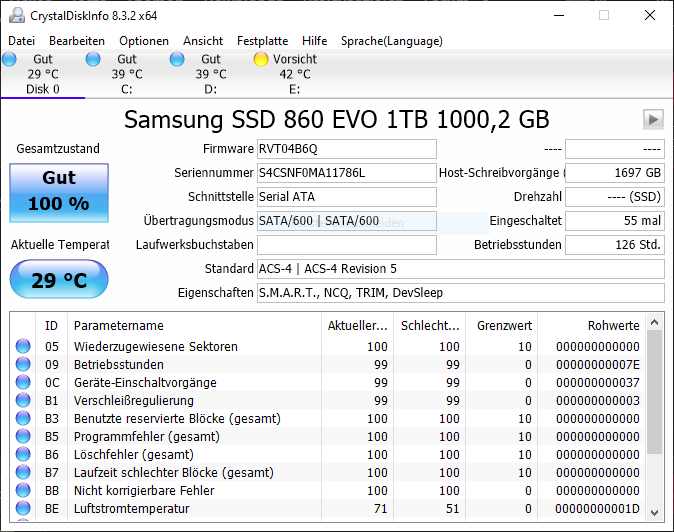Click the ID column header
The width and height of the screenshot is (674, 532).
51,325
